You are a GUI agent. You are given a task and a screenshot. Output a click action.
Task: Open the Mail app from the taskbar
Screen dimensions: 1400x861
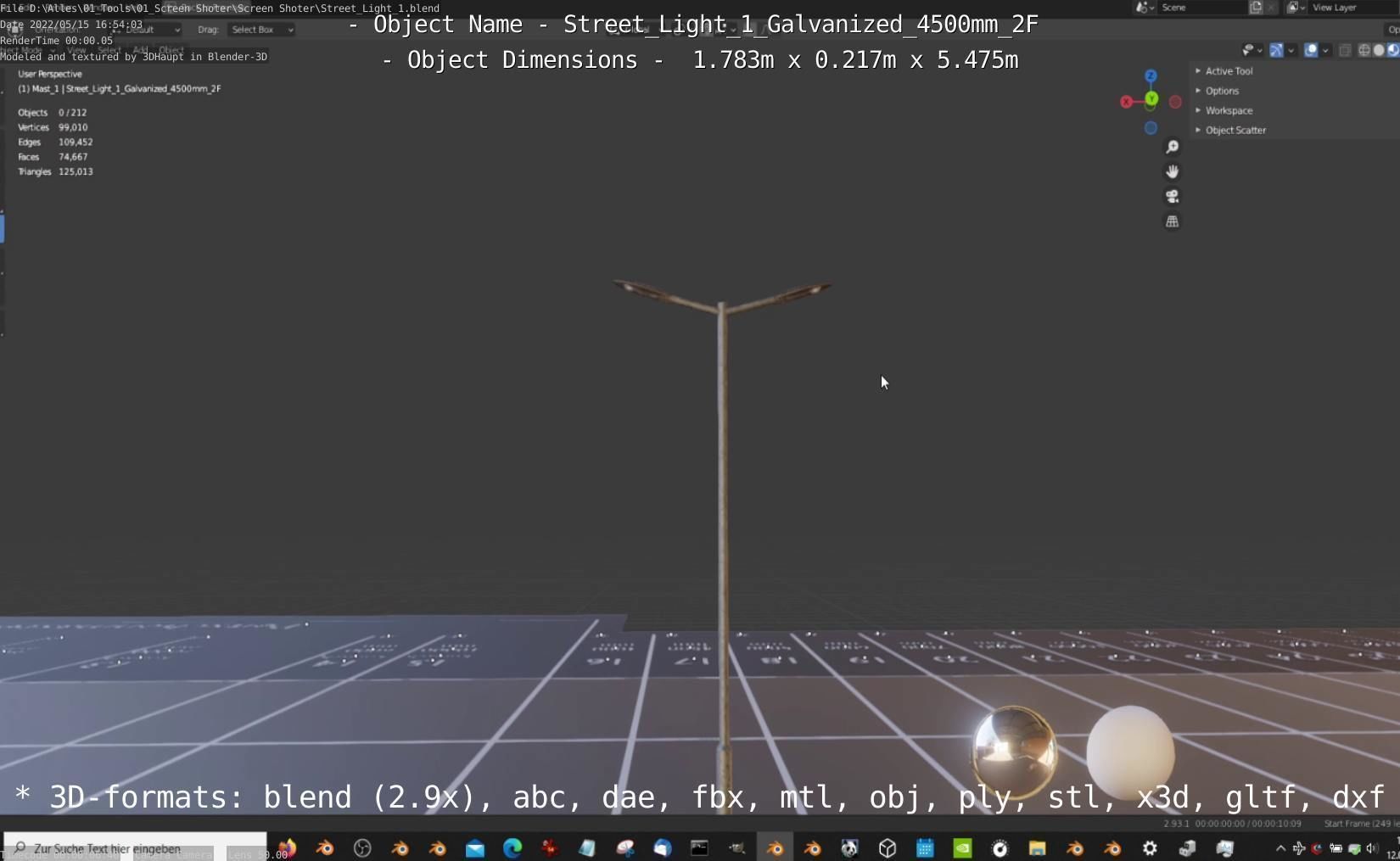(x=475, y=847)
